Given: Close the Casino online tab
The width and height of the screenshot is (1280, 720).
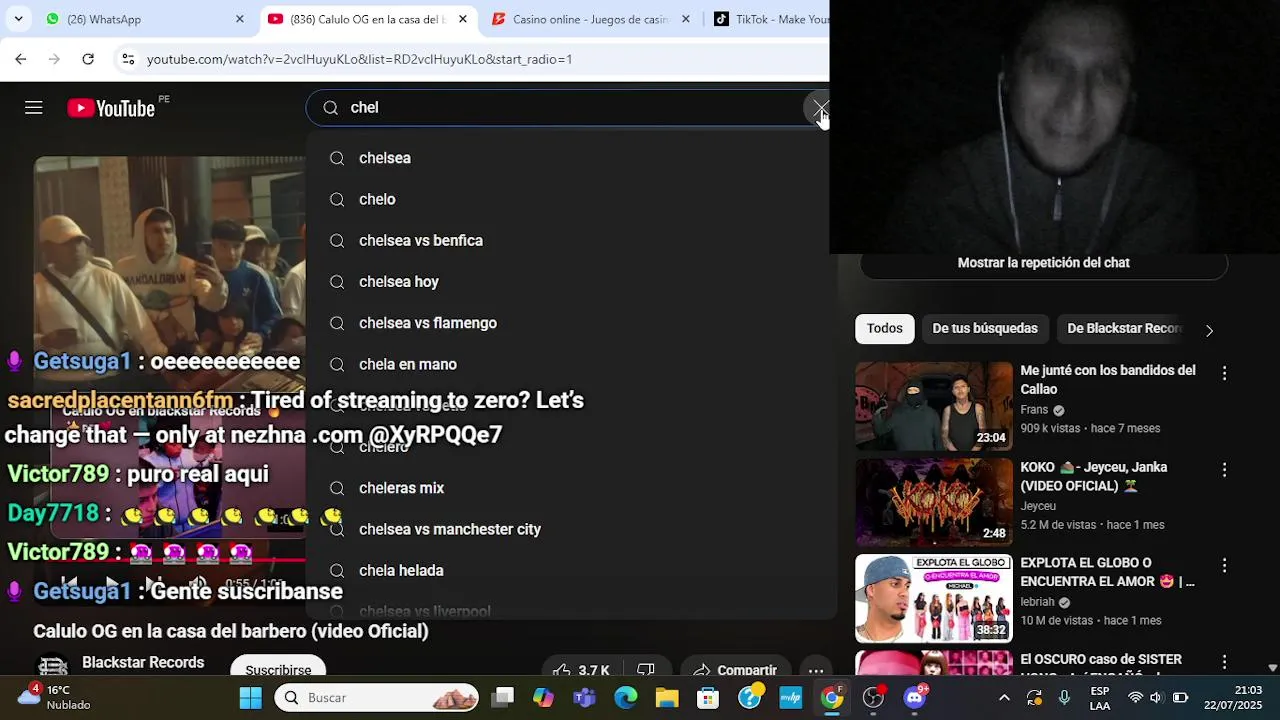Looking at the screenshot, I should point(686,19).
